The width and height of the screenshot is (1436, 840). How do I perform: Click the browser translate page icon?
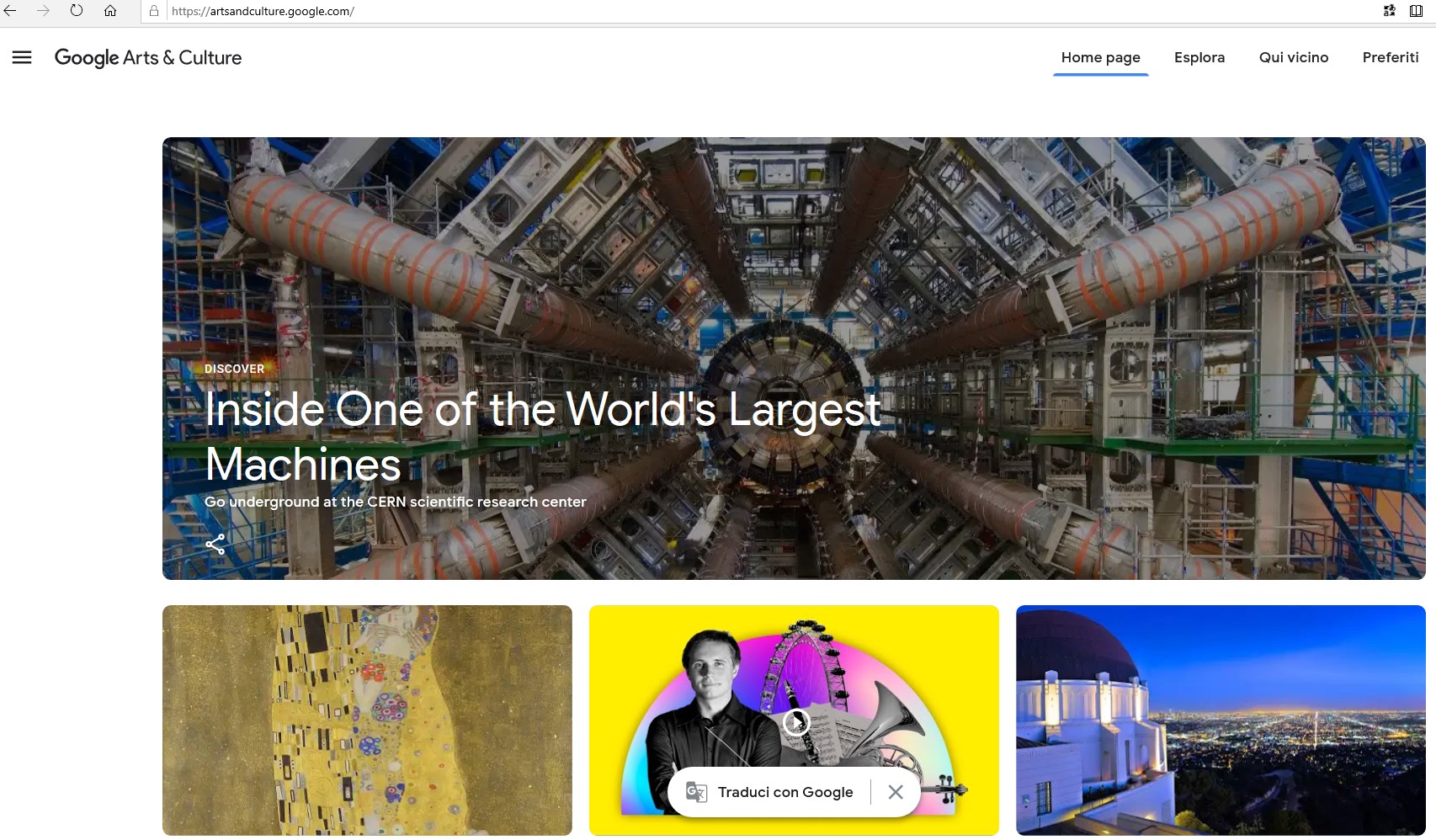pos(1389,11)
